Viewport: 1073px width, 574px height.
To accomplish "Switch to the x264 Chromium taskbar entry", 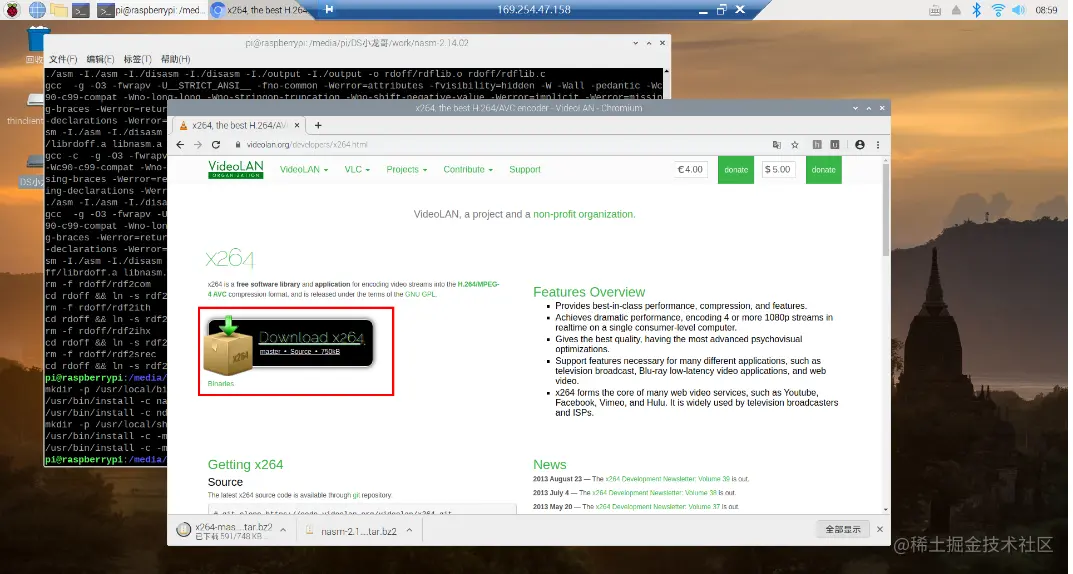I will click(x=263, y=10).
